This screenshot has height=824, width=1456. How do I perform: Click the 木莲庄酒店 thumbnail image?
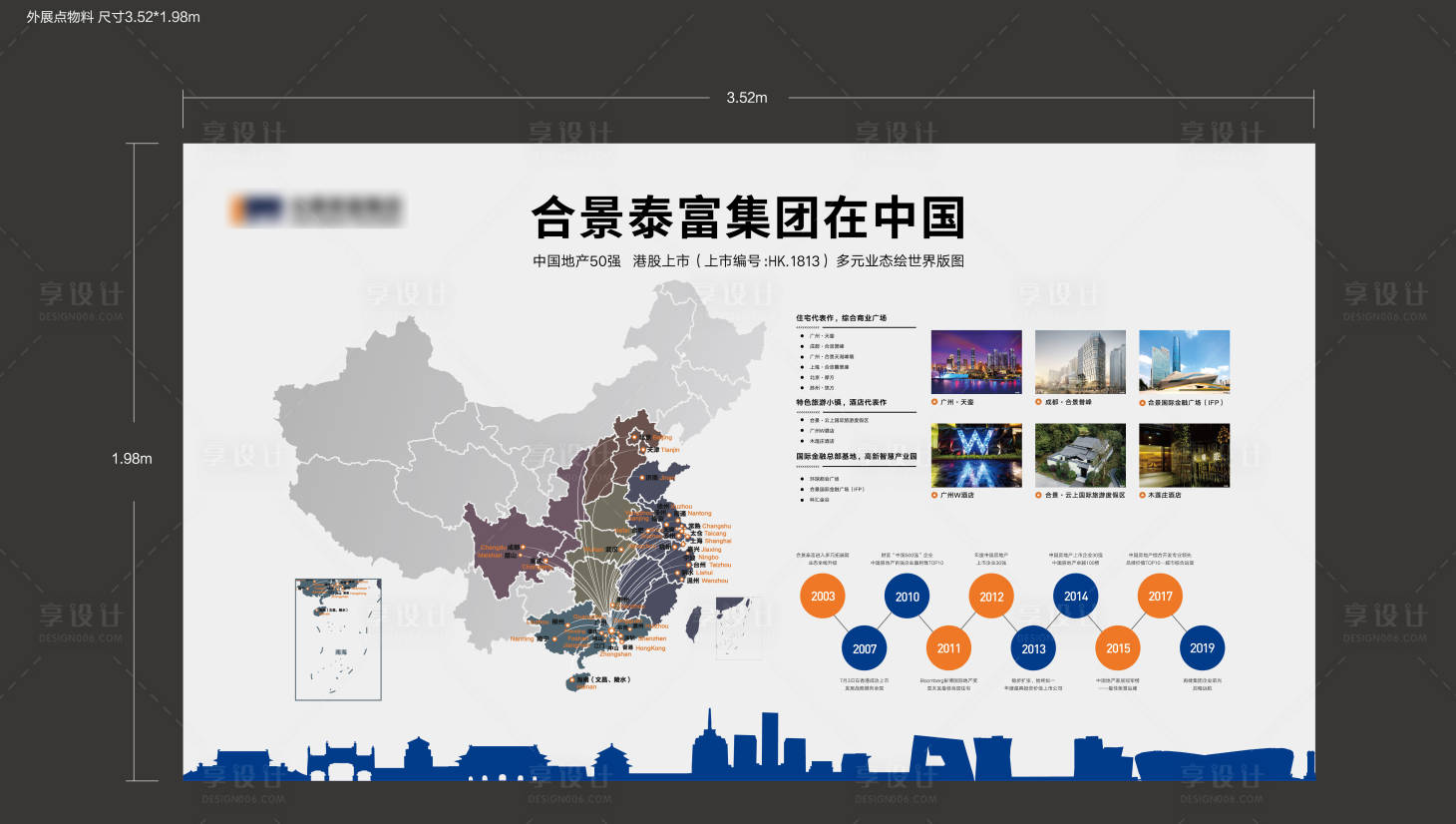[x=1184, y=454]
